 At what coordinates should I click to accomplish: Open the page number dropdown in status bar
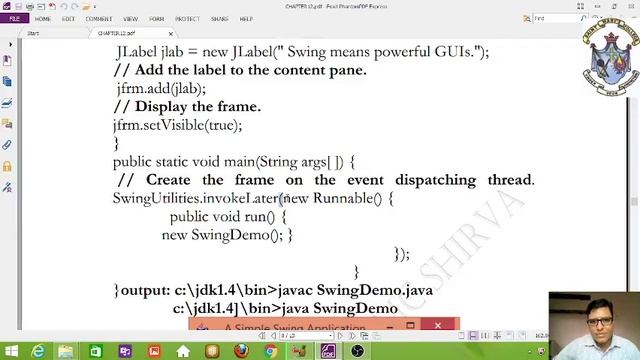[330, 336]
